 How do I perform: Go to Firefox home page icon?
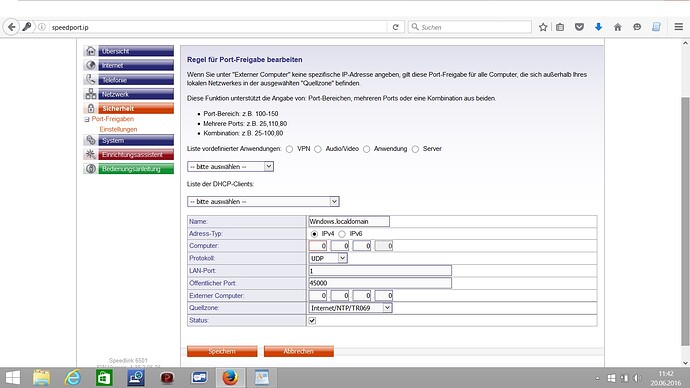(x=617, y=27)
